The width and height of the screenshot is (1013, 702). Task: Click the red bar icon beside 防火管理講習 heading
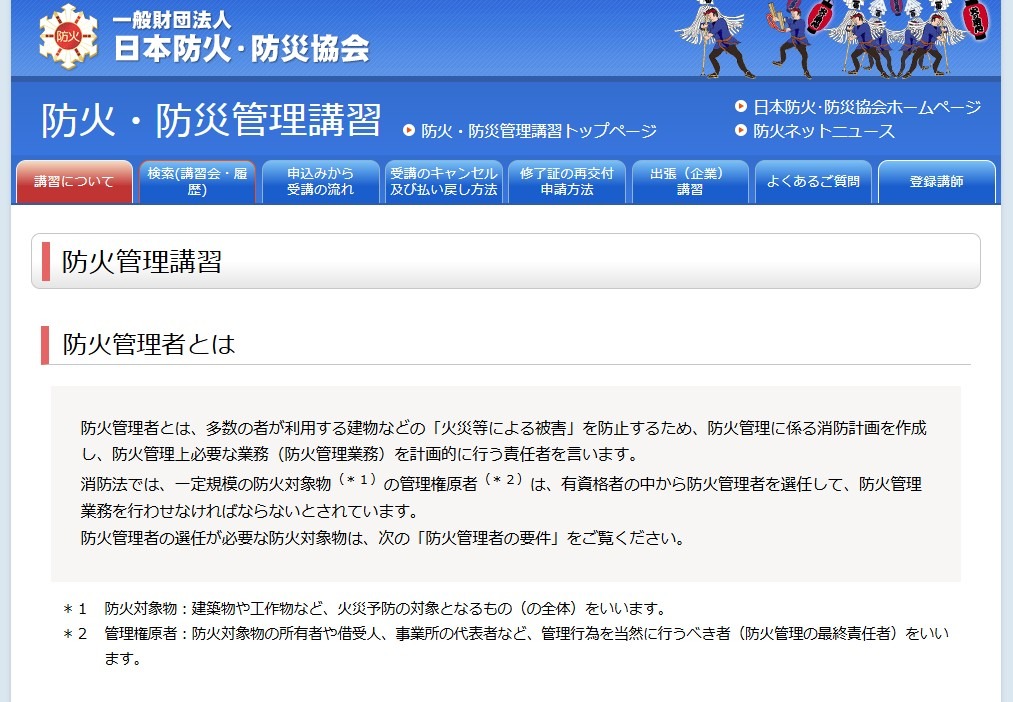pyautogui.click(x=44, y=260)
